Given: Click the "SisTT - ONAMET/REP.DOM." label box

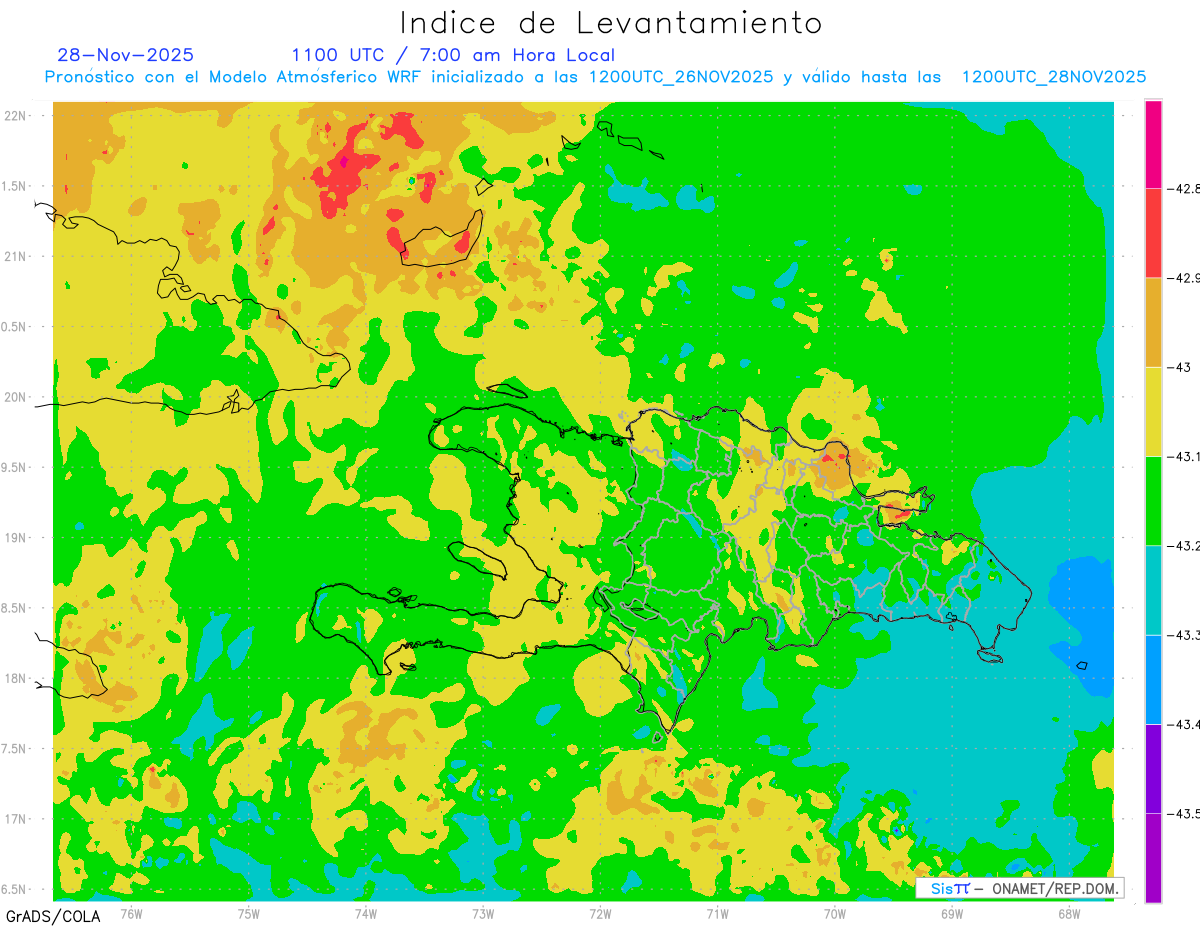Looking at the screenshot, I should pos(1020,888).
